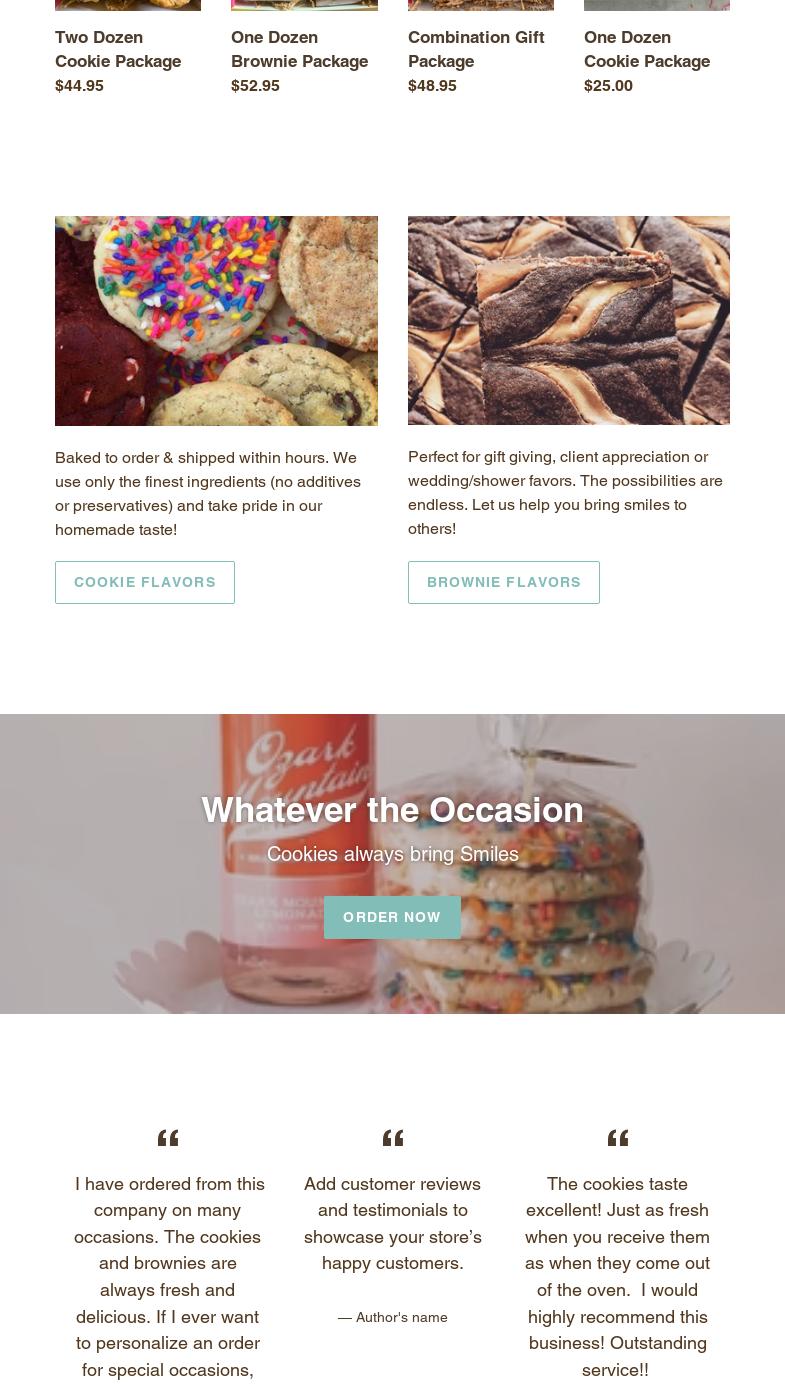Click the $25.00 cookie package price

click(x=608, y=86)
